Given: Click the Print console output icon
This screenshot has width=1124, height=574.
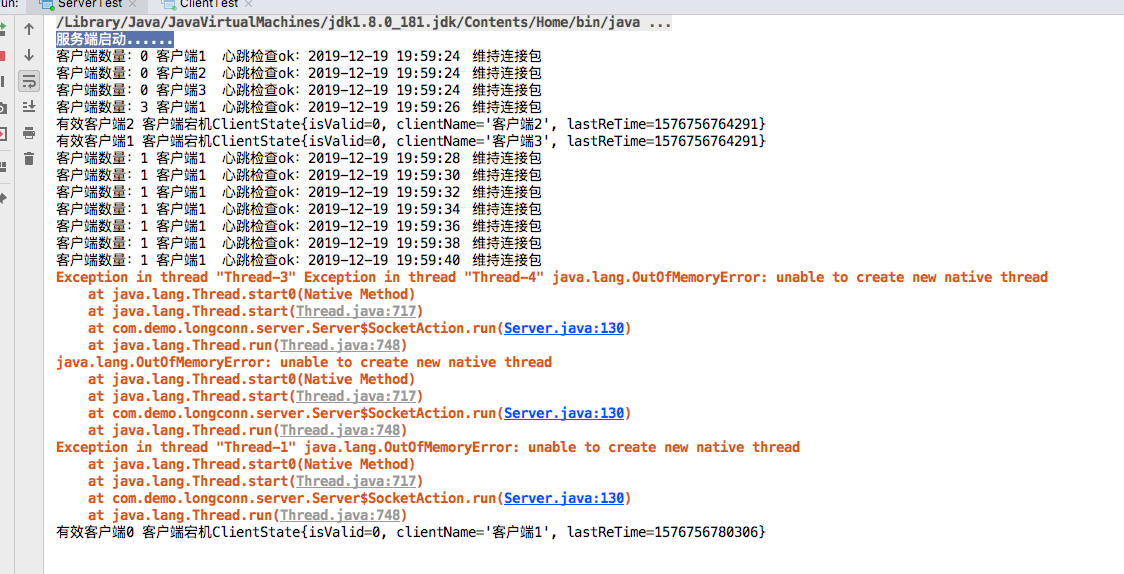Looking at the screenshot, I should (x=29, y=133).
